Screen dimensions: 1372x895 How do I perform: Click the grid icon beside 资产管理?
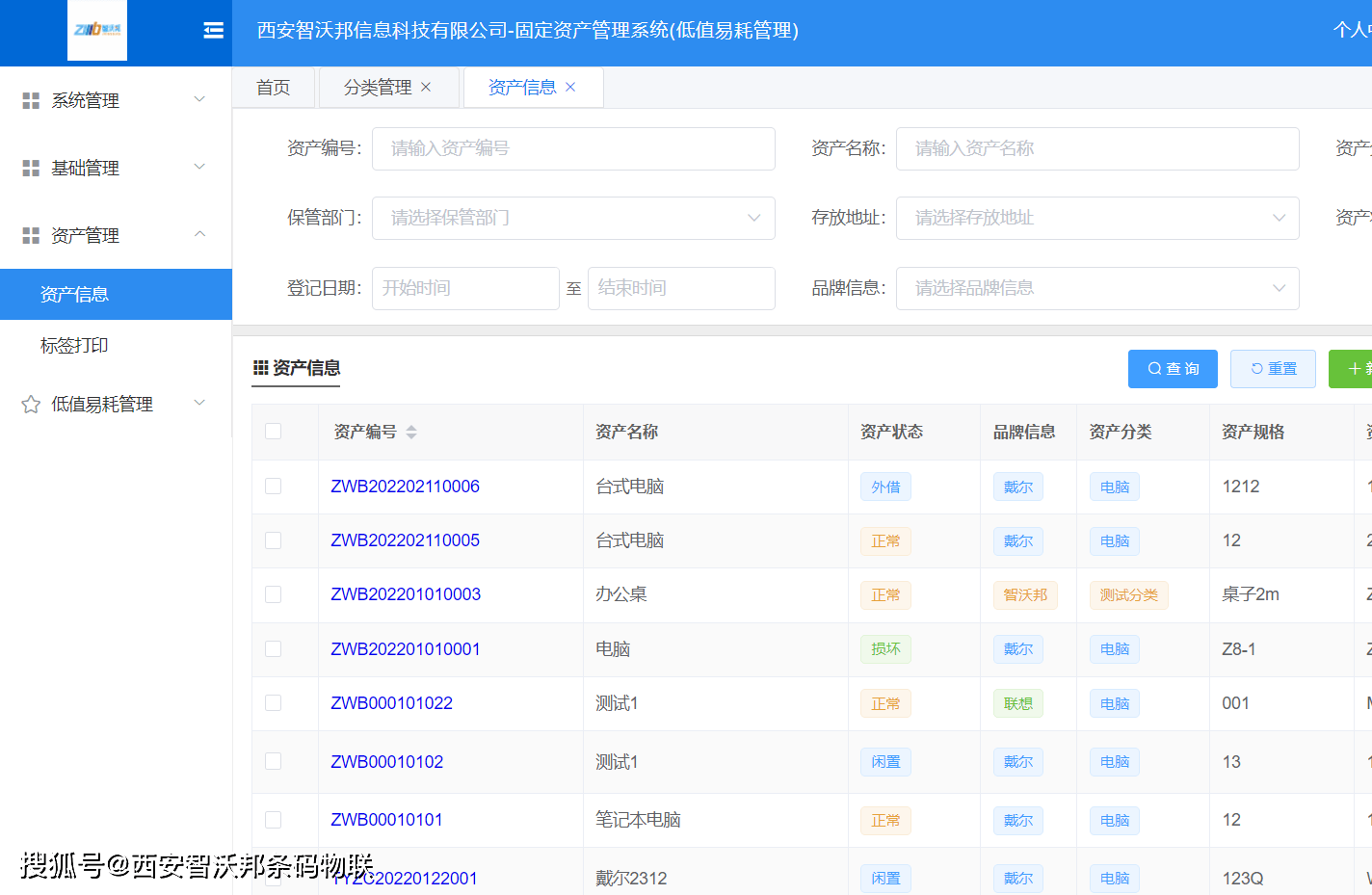[x=31, y=235]
